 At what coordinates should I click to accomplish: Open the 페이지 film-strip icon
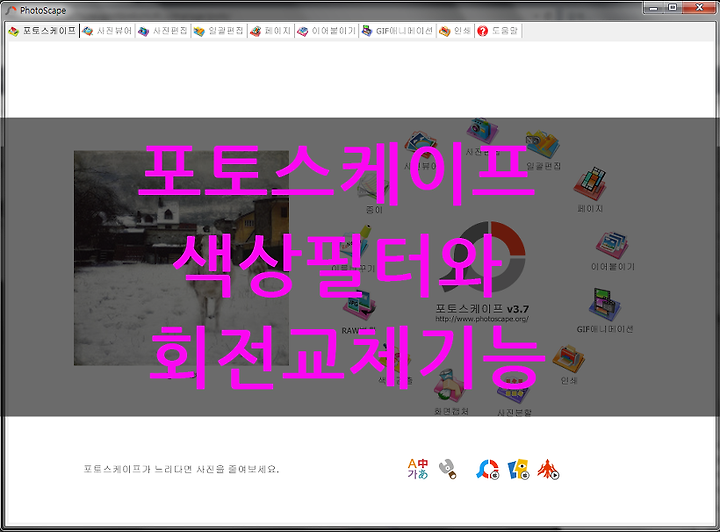click(x=590, y=183)
